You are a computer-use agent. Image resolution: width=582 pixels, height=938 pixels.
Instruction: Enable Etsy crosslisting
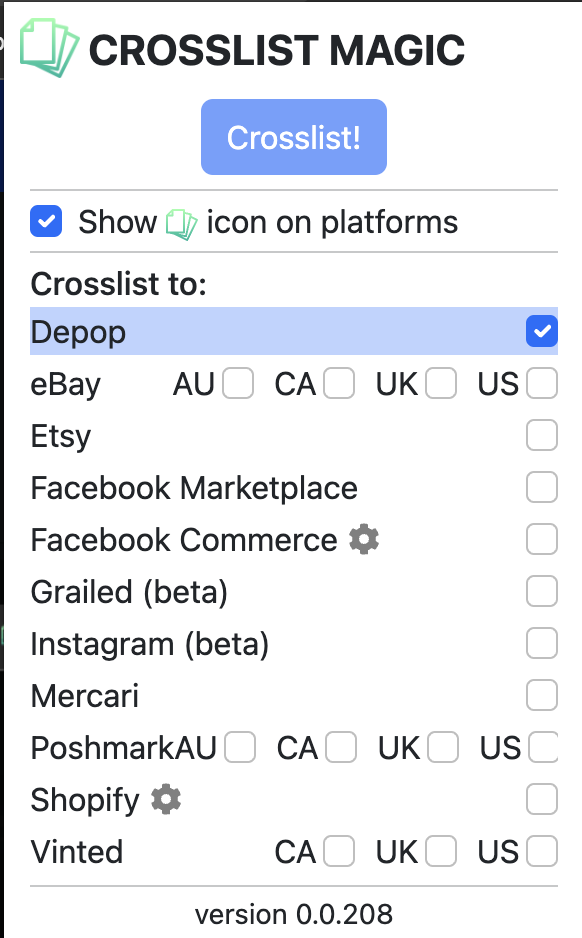[x=541, y=435]
